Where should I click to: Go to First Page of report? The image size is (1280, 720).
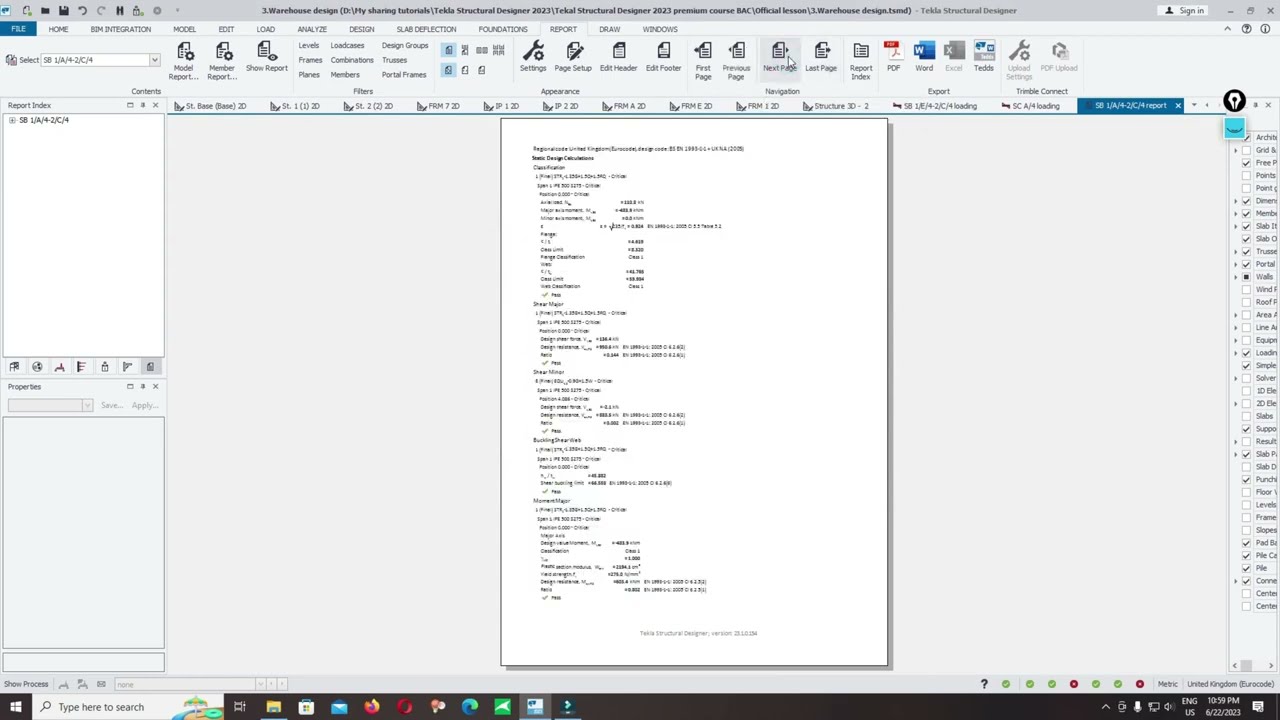pyautogui.click(x=703, y=60)
